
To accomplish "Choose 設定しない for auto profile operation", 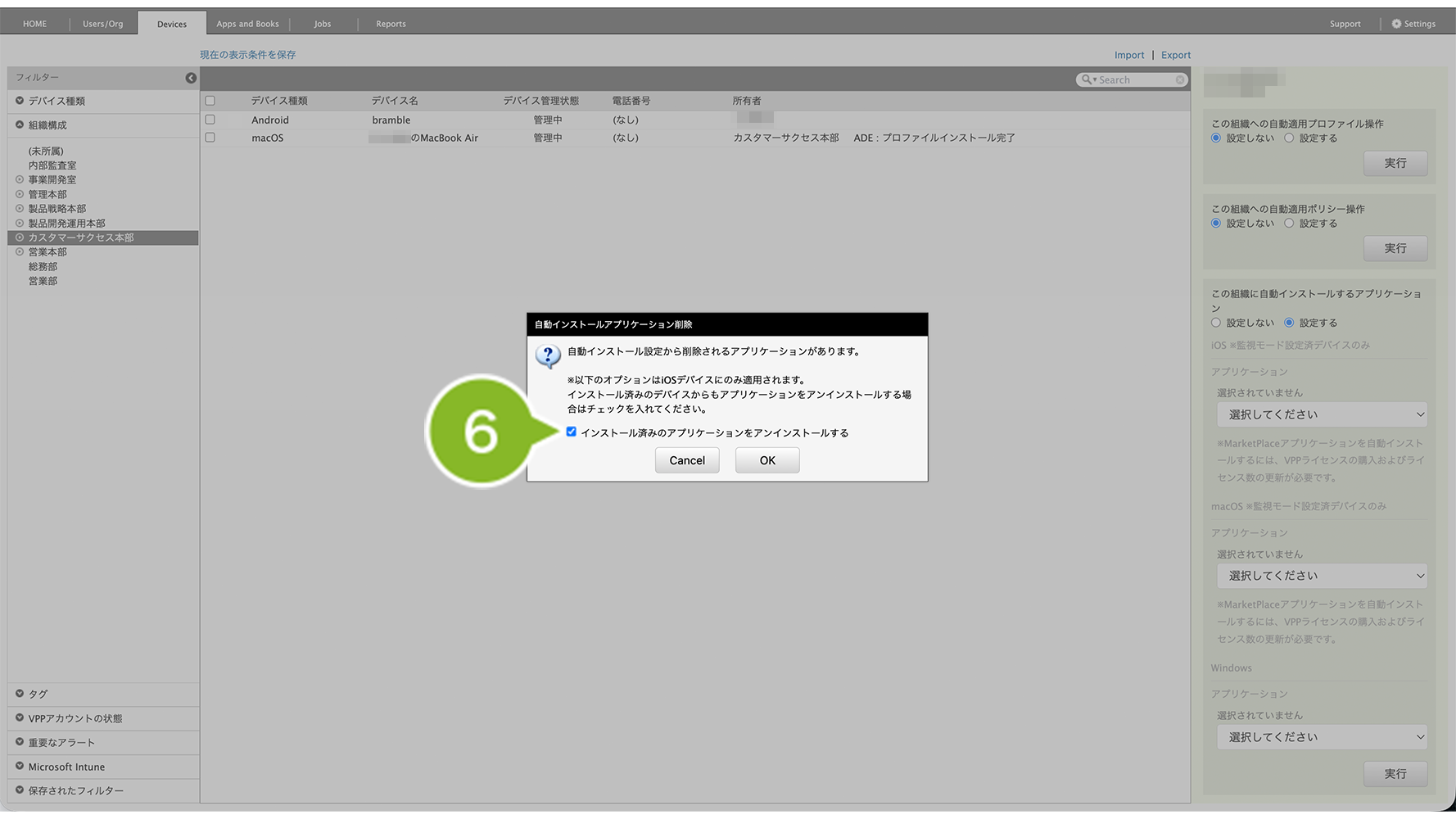I will 1216,138.
